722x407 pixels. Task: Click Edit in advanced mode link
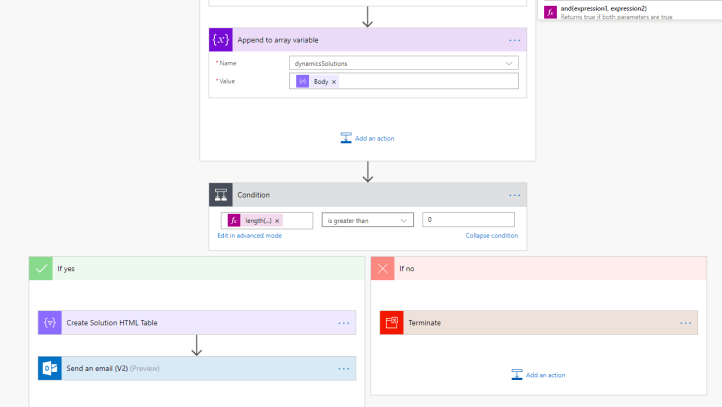(x=249, y=236)
